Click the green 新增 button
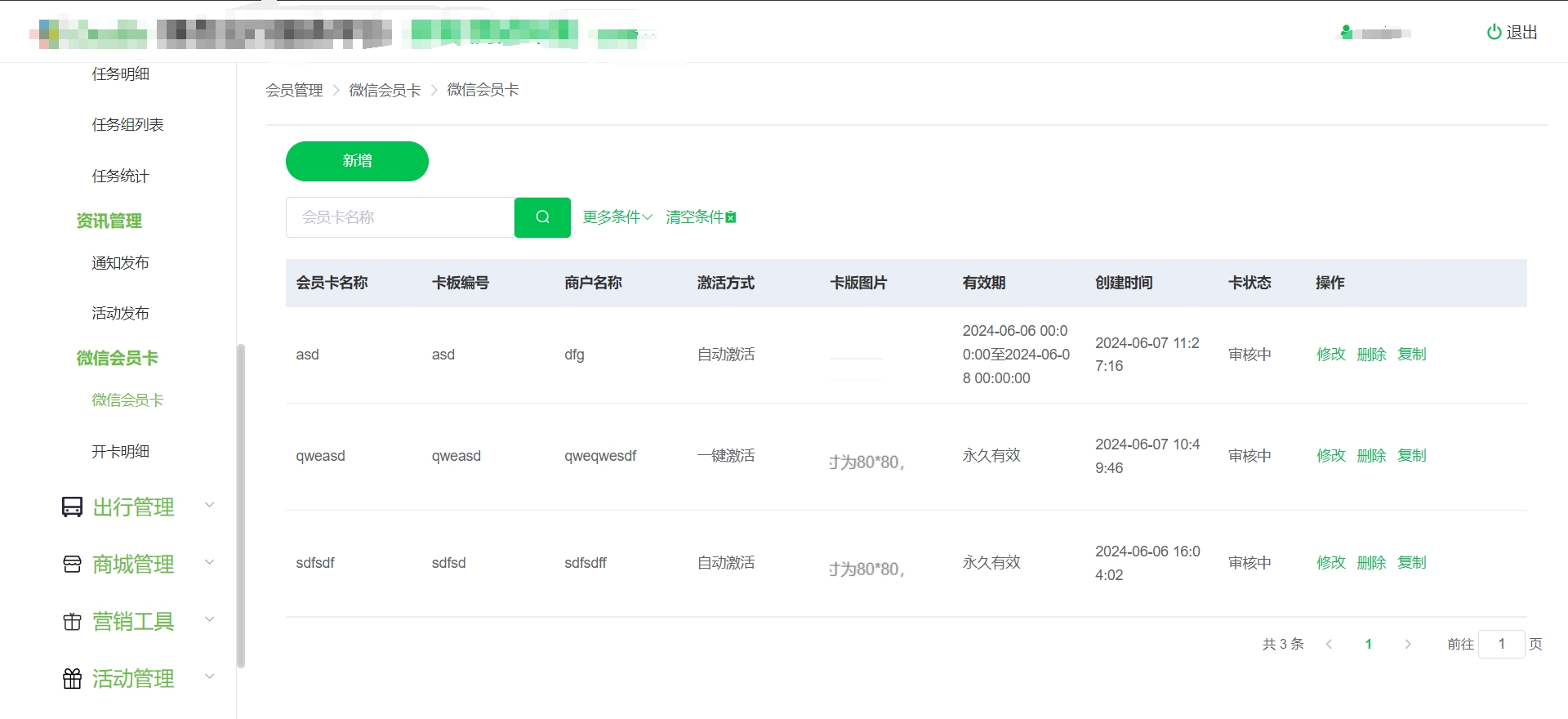Screen dimensions: 1568x719 point(357,161)
